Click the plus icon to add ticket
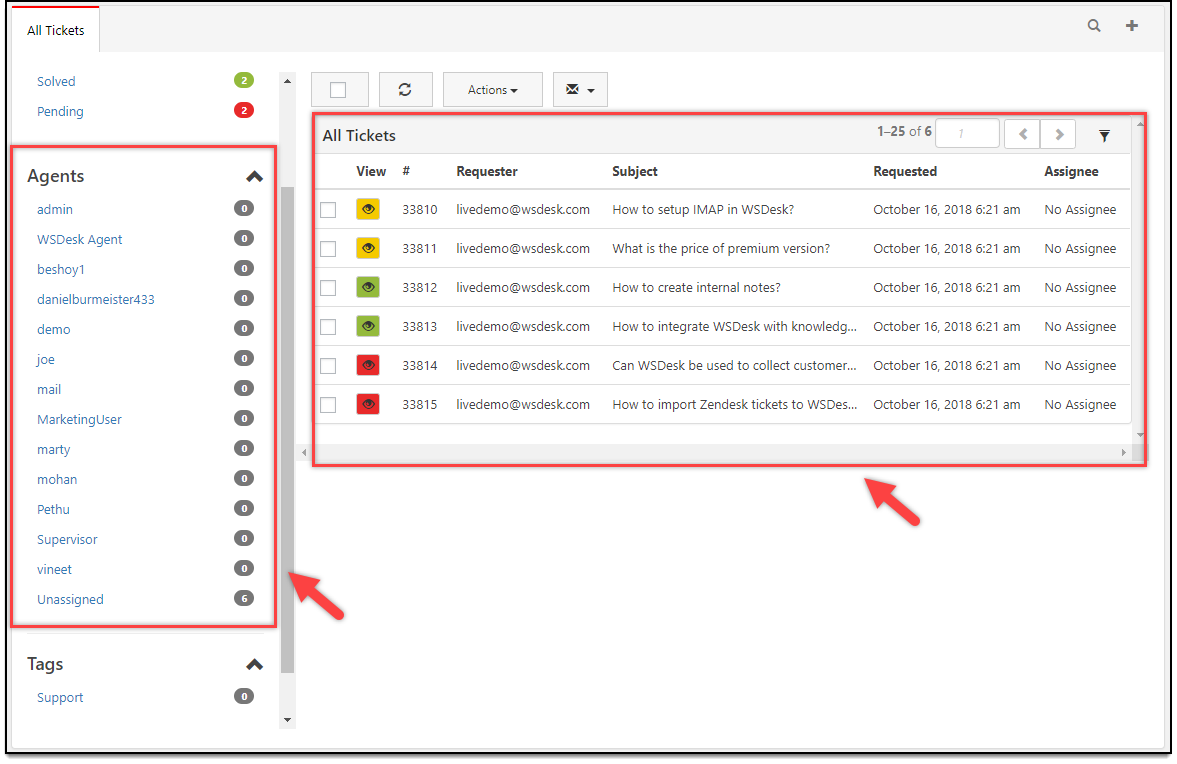Viewport: 1177px width, 764px height. pos(1131,26)
